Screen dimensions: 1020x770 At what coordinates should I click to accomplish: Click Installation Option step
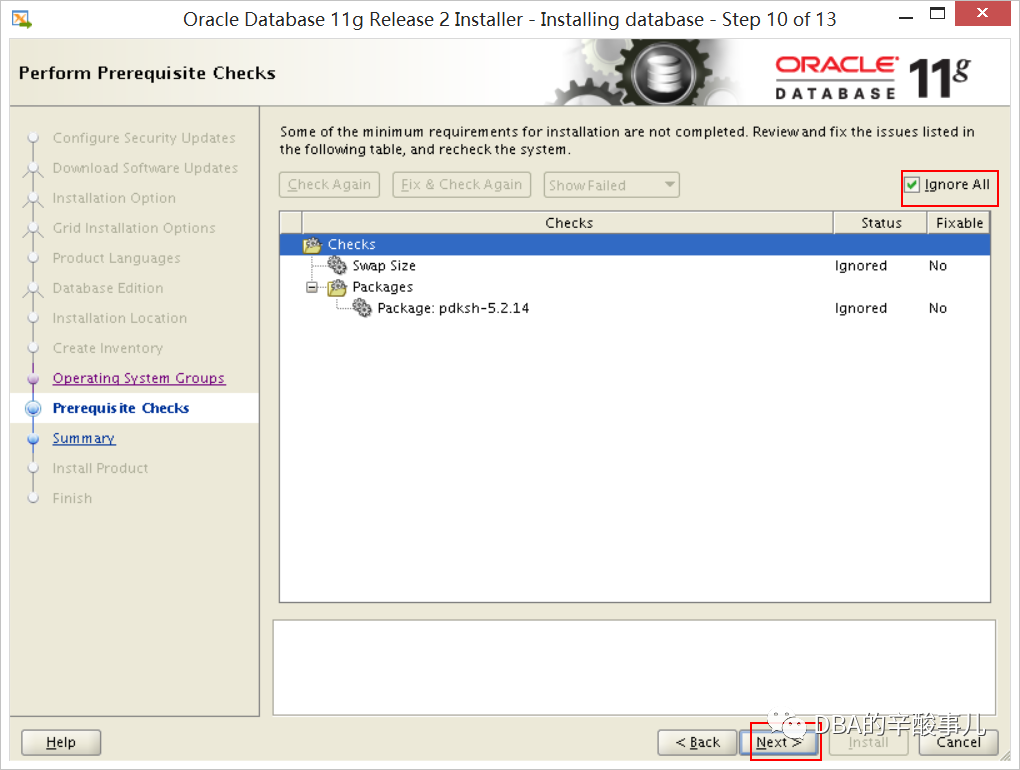click(114, 198)
